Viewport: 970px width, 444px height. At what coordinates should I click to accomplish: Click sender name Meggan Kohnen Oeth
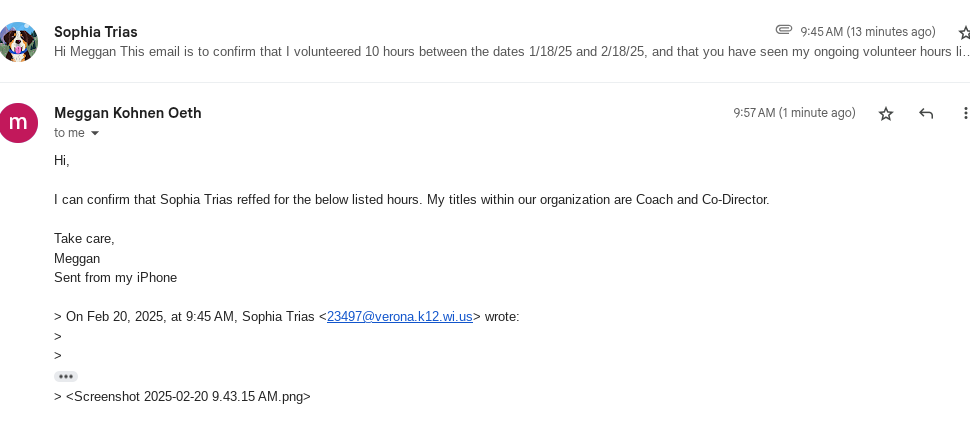(x=128, y=113)
